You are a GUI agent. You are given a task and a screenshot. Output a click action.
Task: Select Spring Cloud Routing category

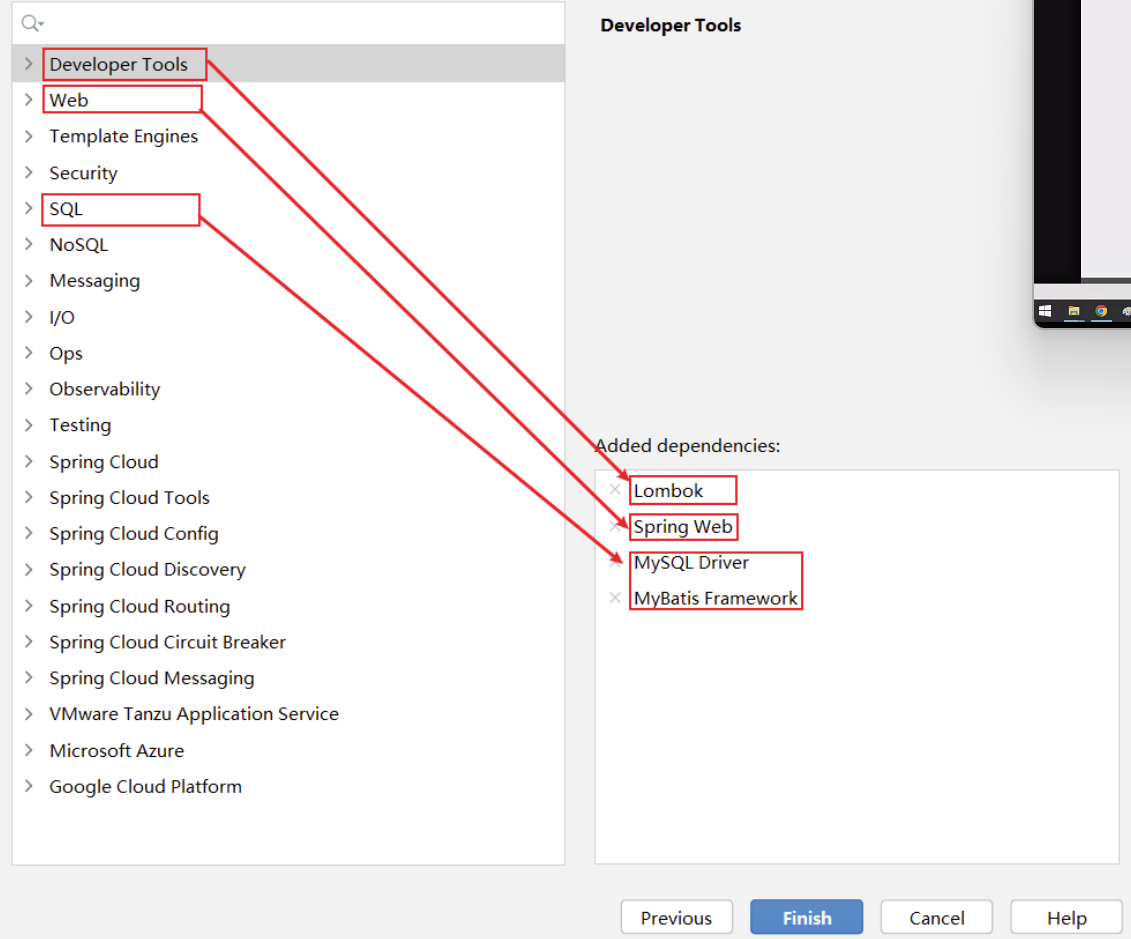139,607
